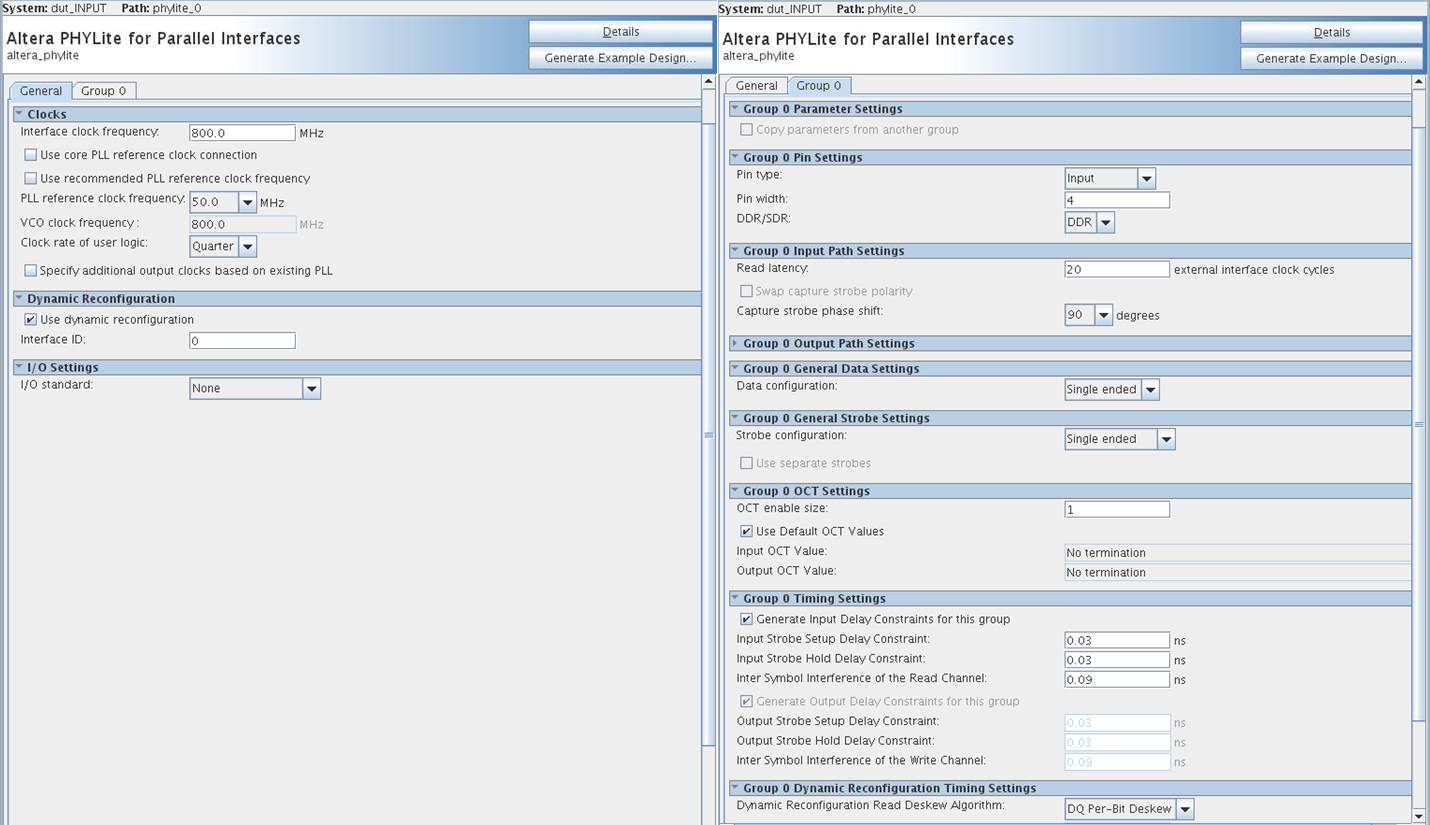Click left panel scrollbar up arrow
Image resolution: width=1430 pixels, height=825 pixels.
[x=709, y=81]
